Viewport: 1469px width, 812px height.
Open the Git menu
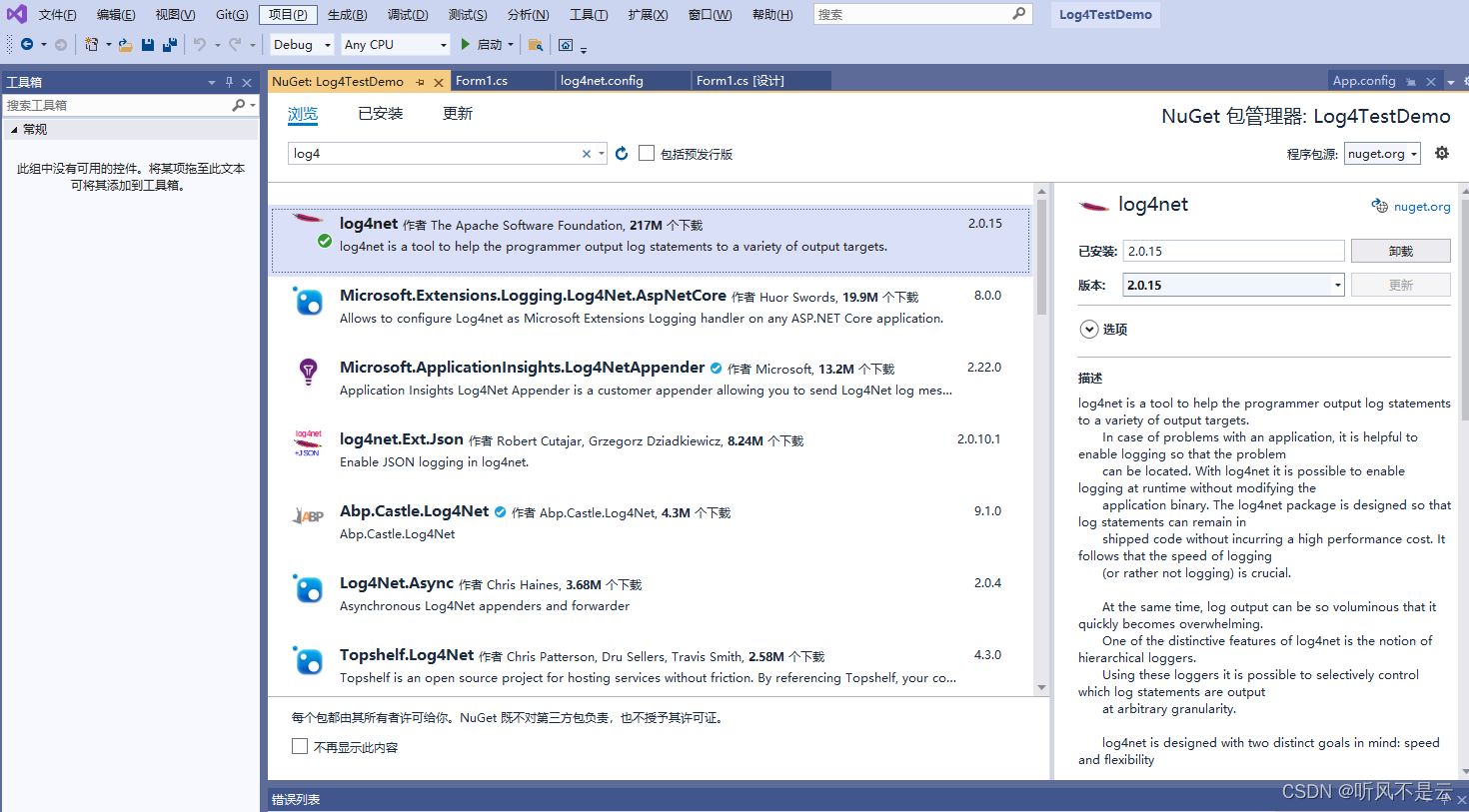(x=232, y=14)
